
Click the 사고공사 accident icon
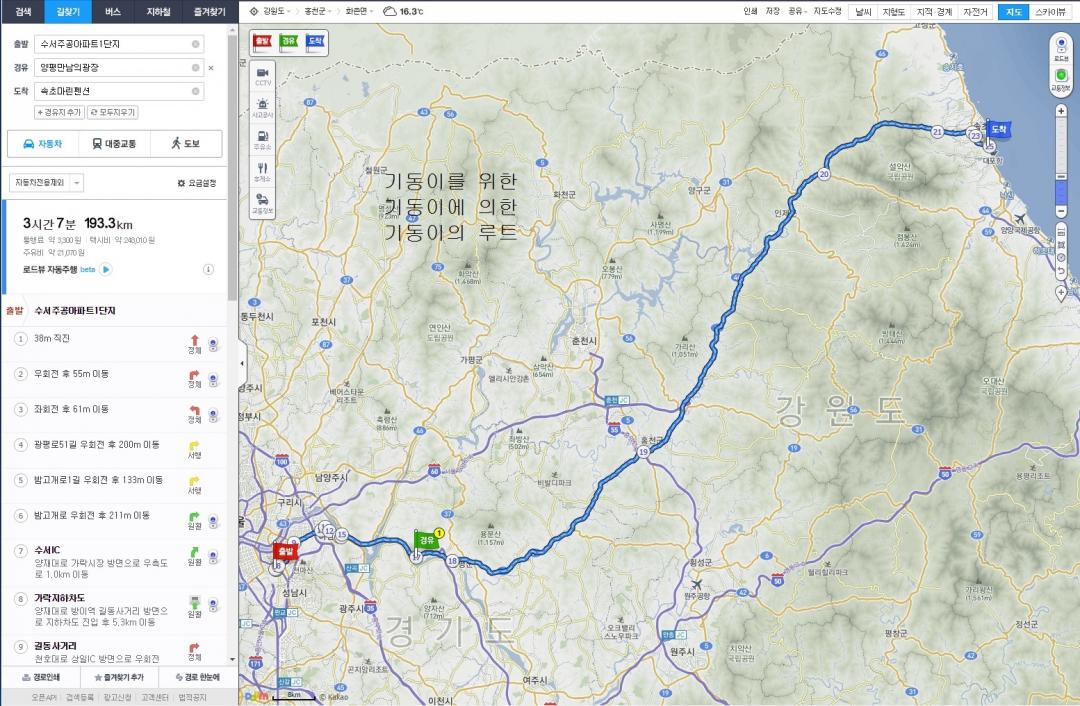[x=263, y=107]
